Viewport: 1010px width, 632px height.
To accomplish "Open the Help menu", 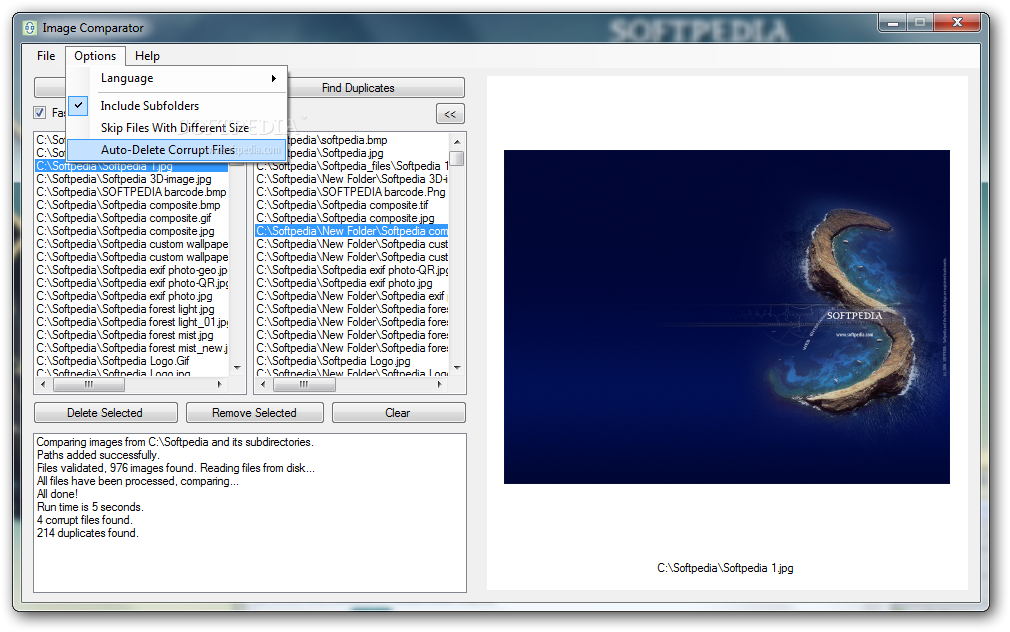I will 147,56.
